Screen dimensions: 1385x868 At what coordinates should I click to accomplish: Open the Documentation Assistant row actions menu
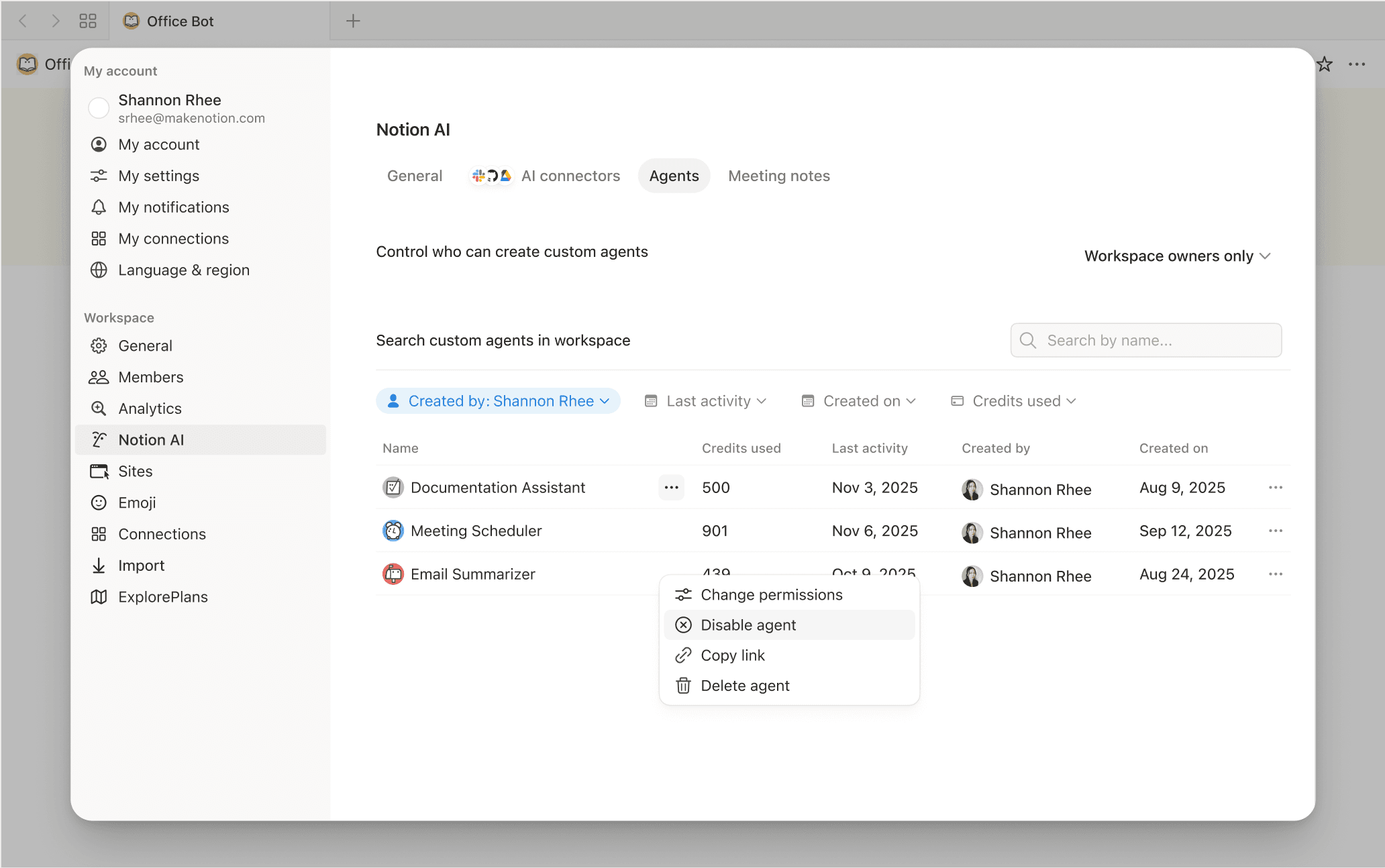coord(671,488)
